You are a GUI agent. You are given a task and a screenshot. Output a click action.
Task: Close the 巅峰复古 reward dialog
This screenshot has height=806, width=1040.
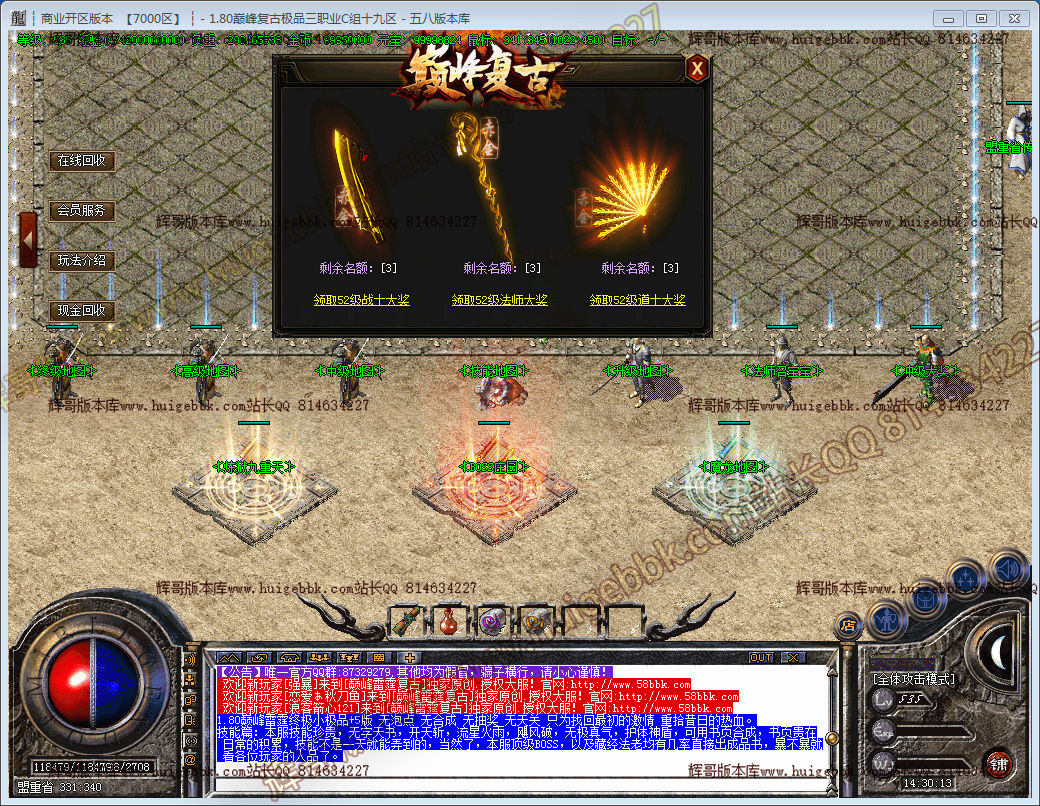[x=696, y=68]
